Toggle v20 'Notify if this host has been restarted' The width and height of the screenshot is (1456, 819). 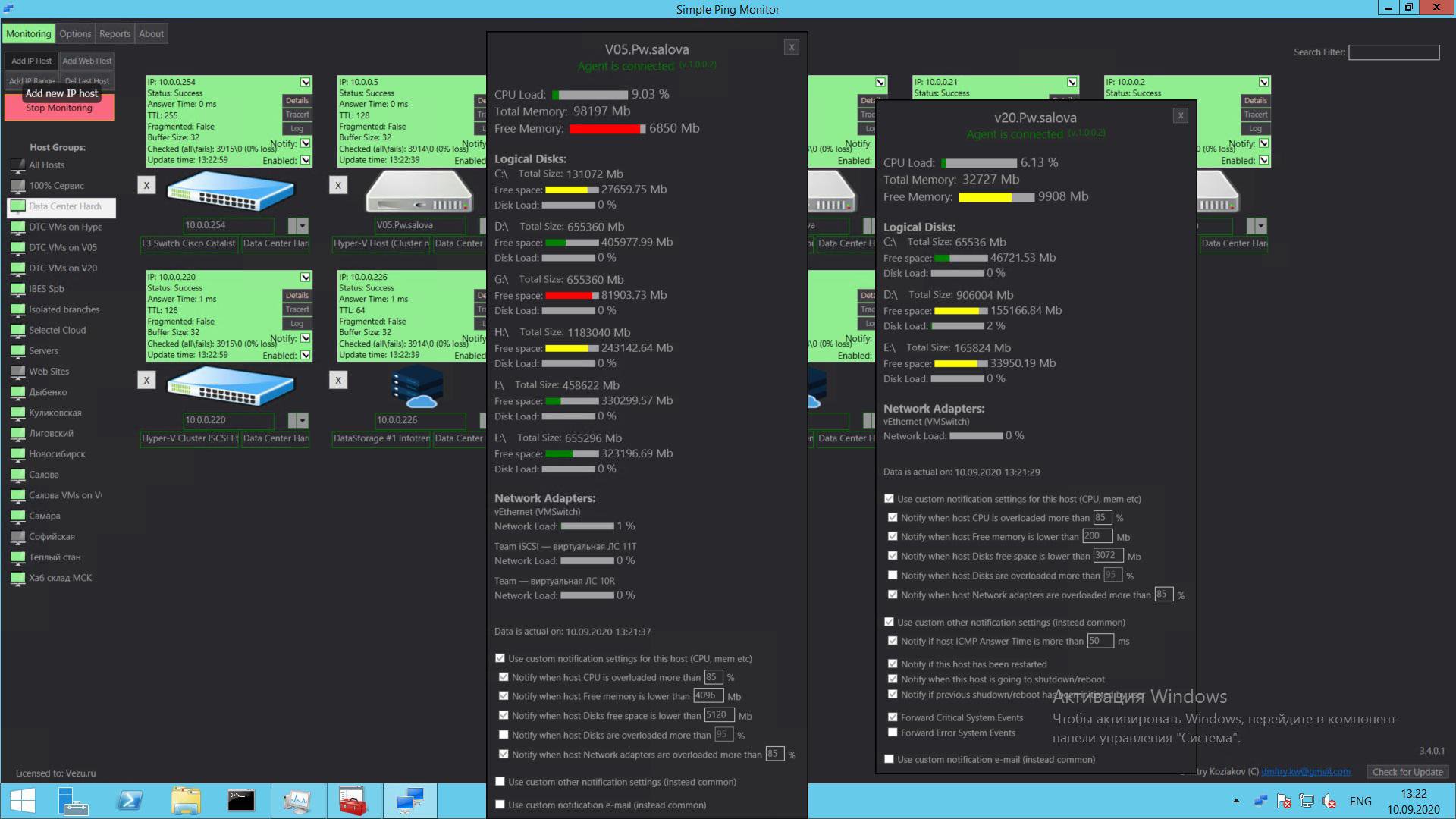click(x=893, y=664)
